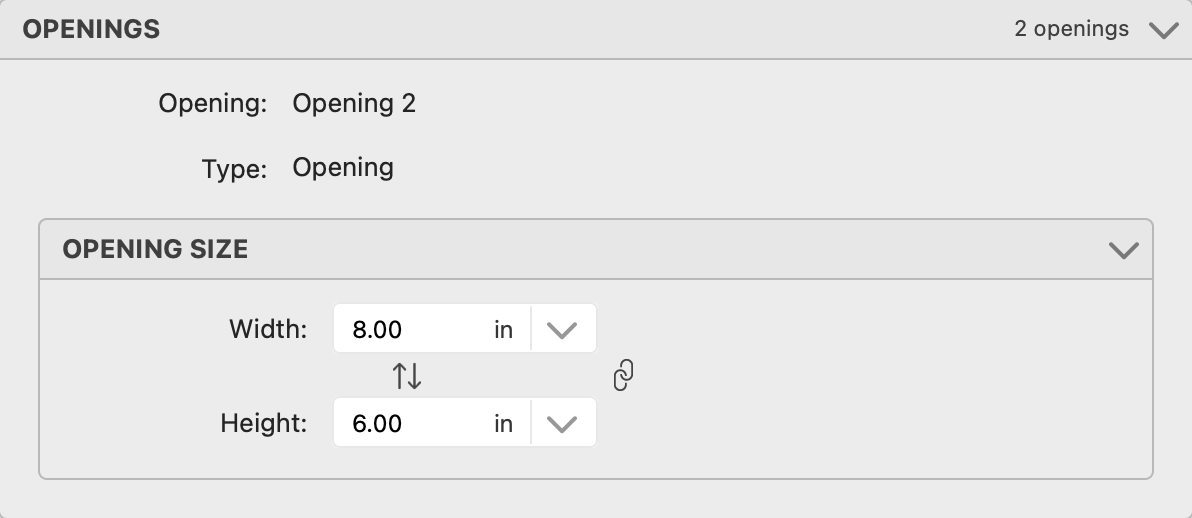Collapse the Openings panel chevron
The image size is (1192, 518).
tap(1163, 30)
